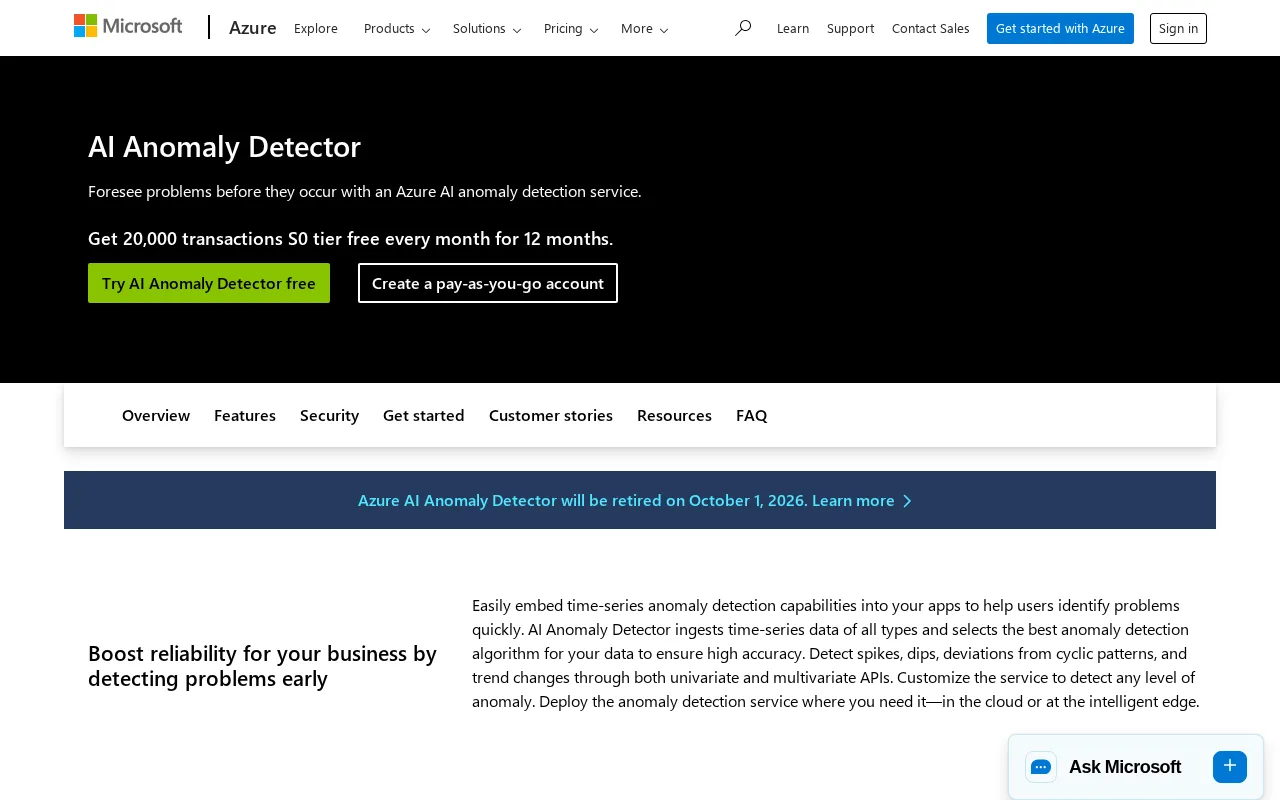
Task: Click Contact Sales in the header
Action: (931, 28)
